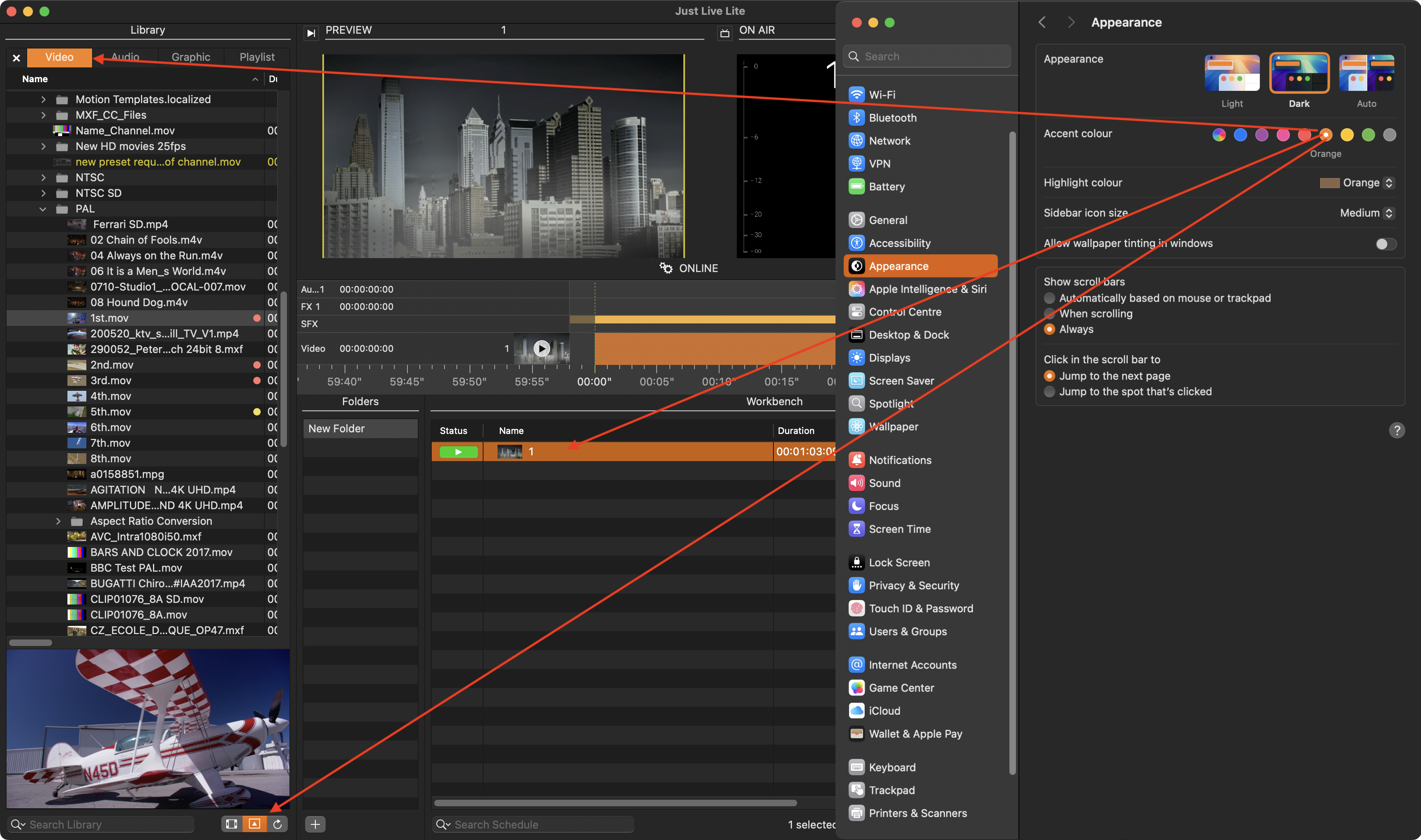Open the help button in Appearance pane
The width and height of the screenshot is (1421, 840).
click(1397, 430)
